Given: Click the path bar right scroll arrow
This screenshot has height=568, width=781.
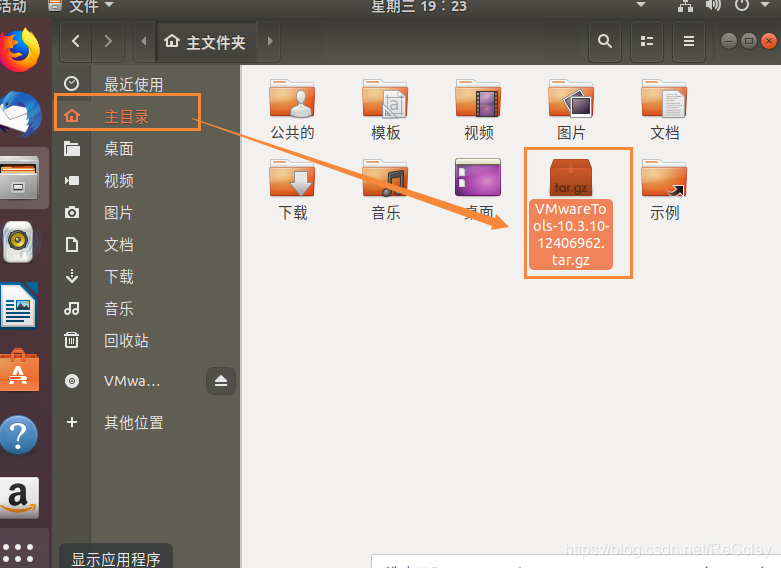Looking at the screenshot, I should pos(270,41).
